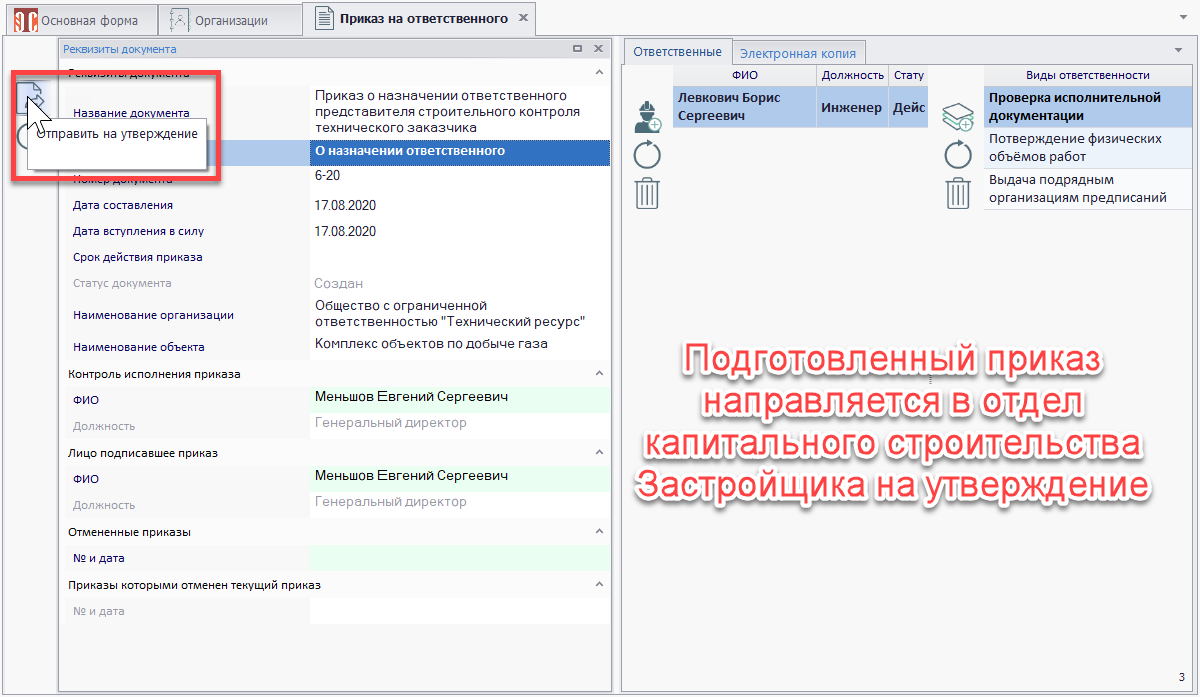Add a responsibility type with the stack-plus icon

tap(958, 117)
